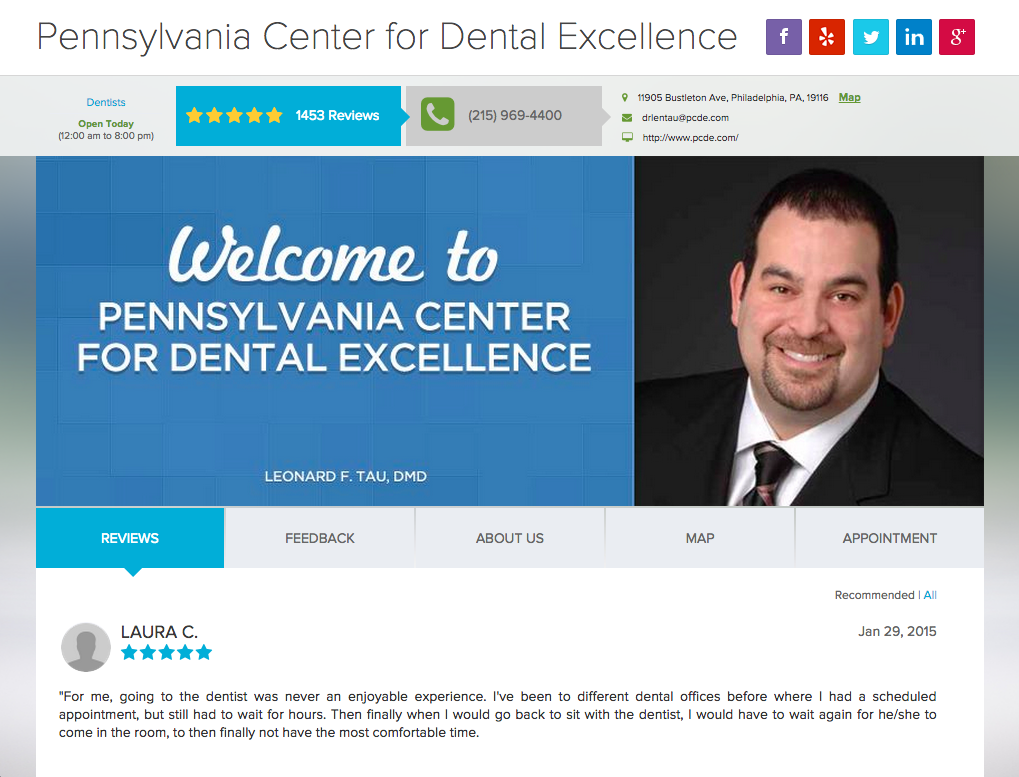The image size is (1019, 777).
Task: Click the Leonard F. Tau, DMD caption
Action: pos(346,476)
